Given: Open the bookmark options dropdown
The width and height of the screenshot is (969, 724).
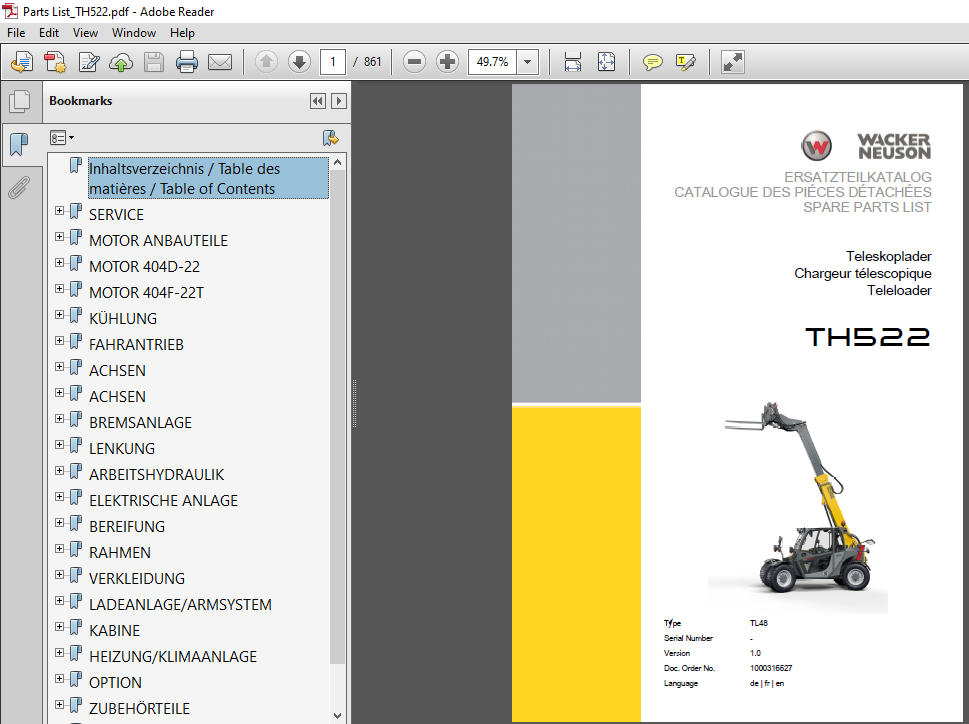Looking at the screenshot, I should (x=62, y=138).
